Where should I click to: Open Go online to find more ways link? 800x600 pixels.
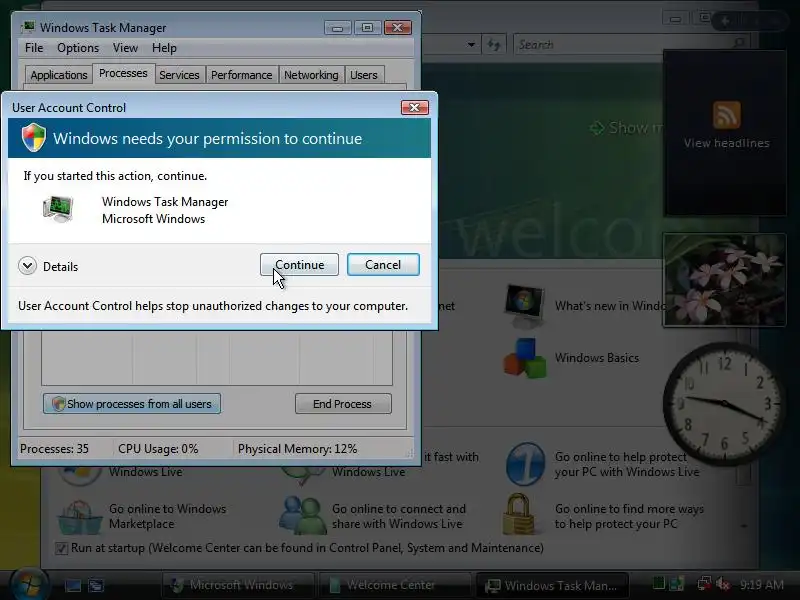629,516
